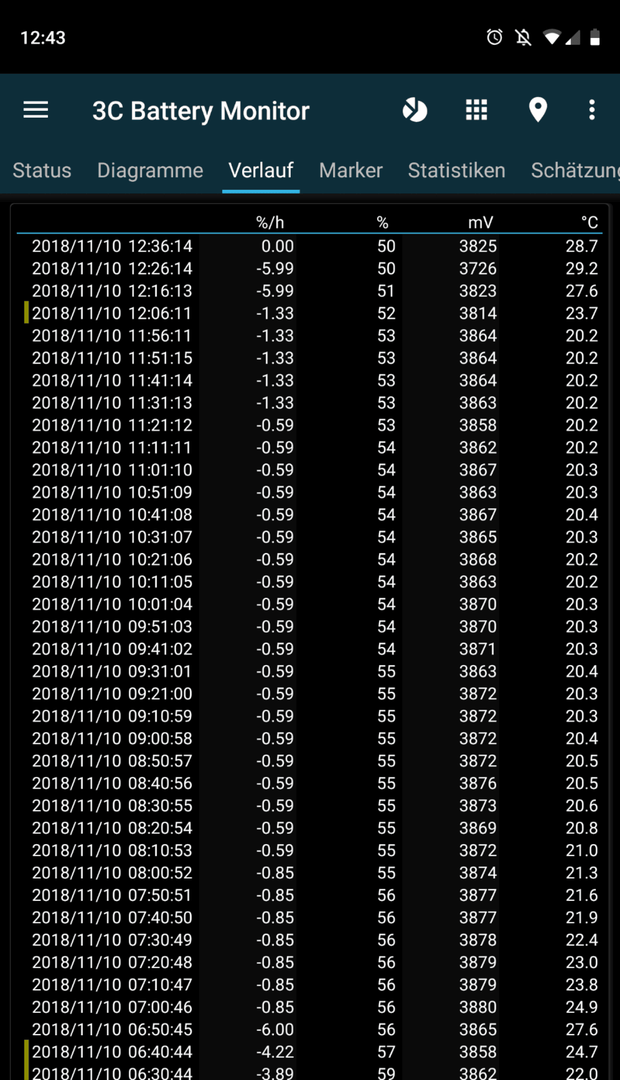Tap the battery status bar icon
Image resolution: width=620 pixels, height=1080 pixels.
click(595, 37)
